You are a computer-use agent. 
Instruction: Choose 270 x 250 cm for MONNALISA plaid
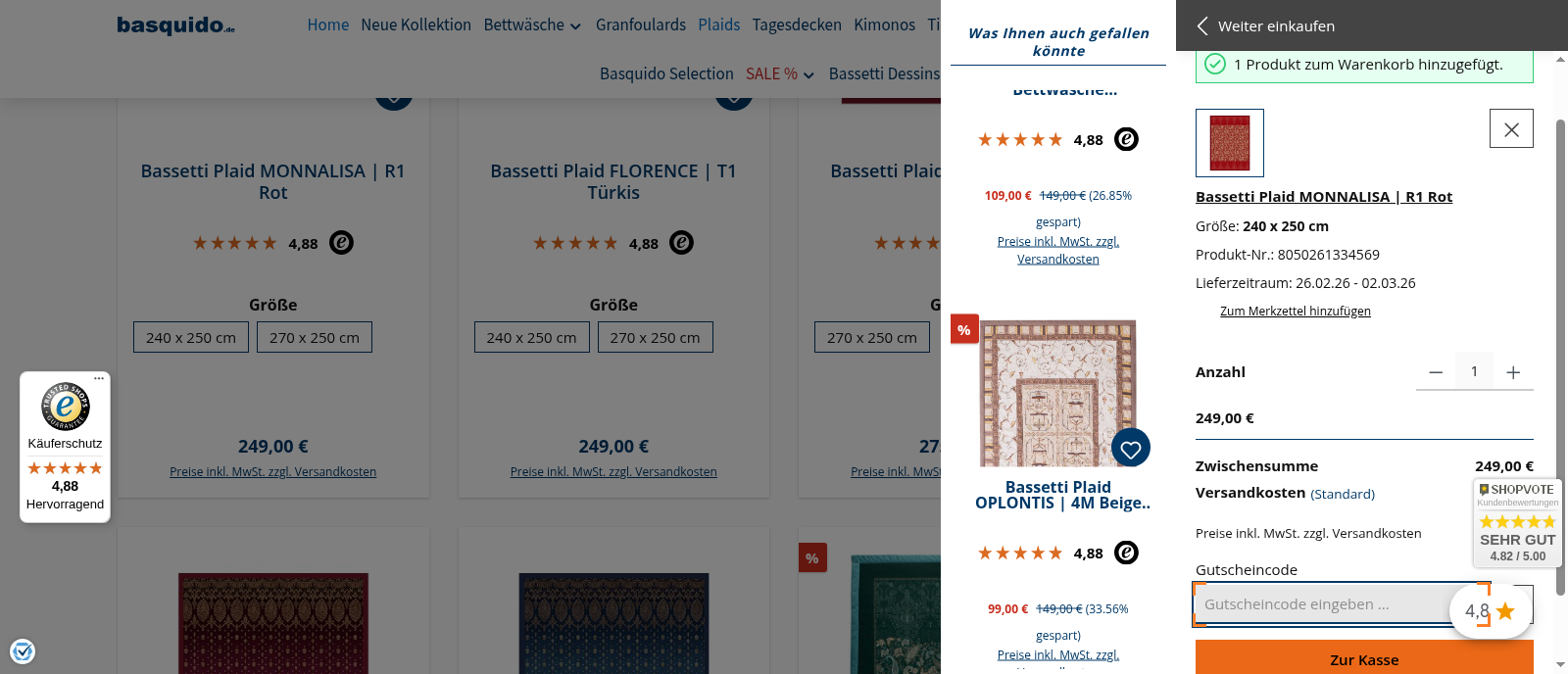[315, 337]
